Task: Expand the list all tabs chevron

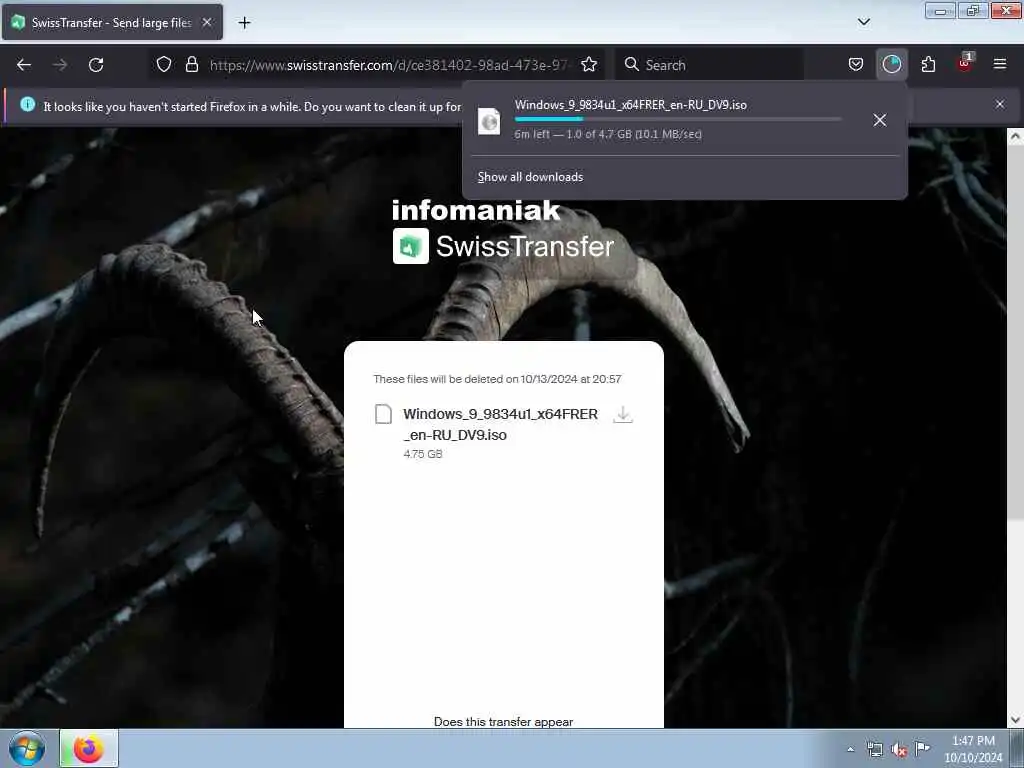Action: (x=864, y=22)
